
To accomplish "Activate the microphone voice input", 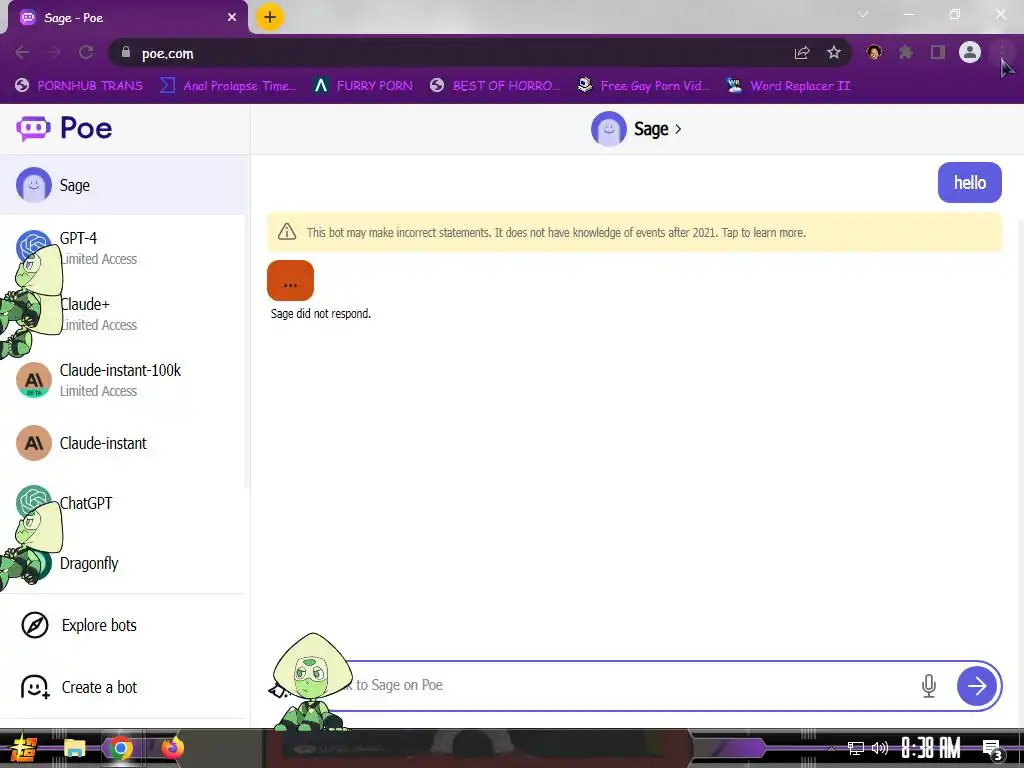I will pyautogui.click(x=929, y=686).
